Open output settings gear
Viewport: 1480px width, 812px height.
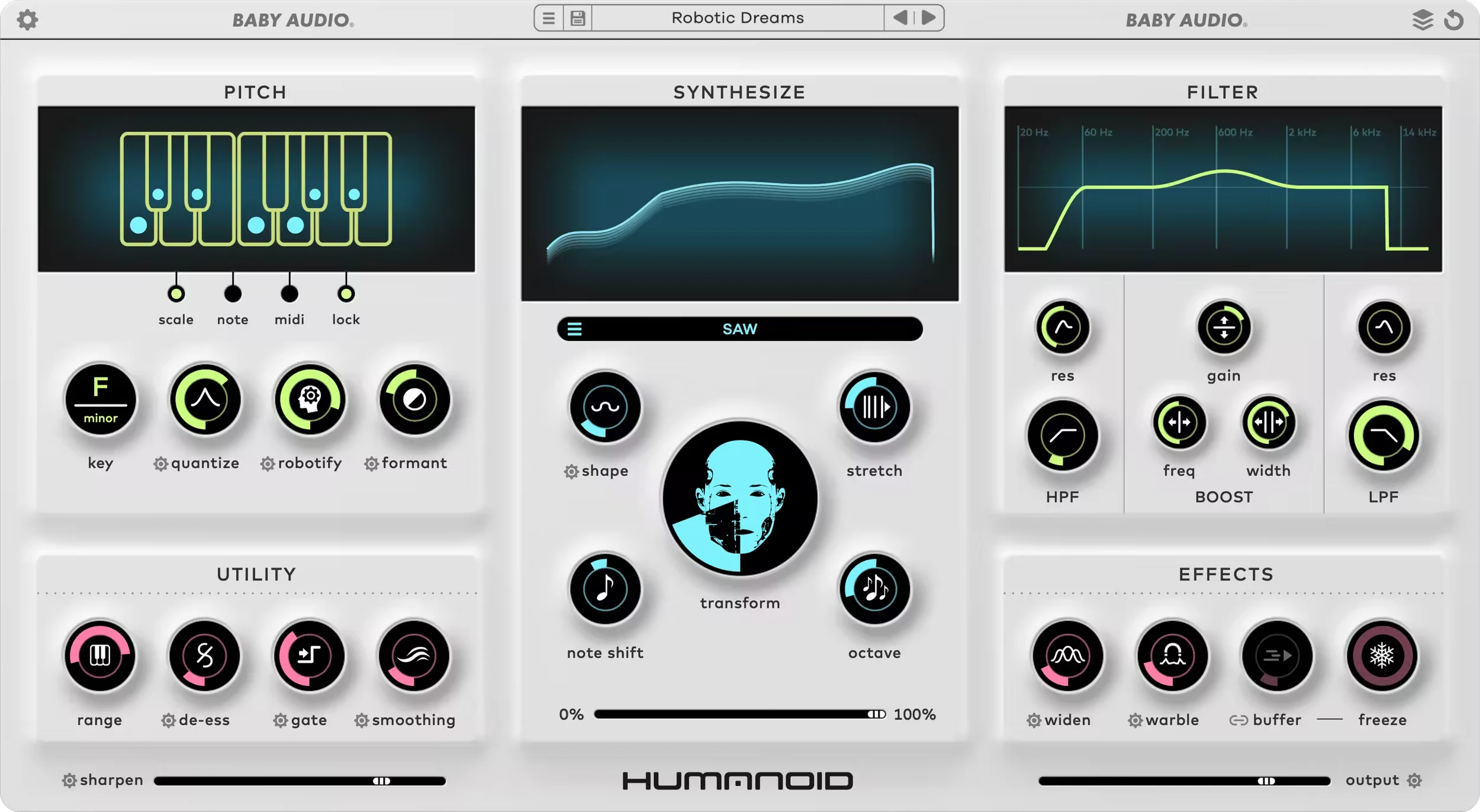coord(1414,781)
